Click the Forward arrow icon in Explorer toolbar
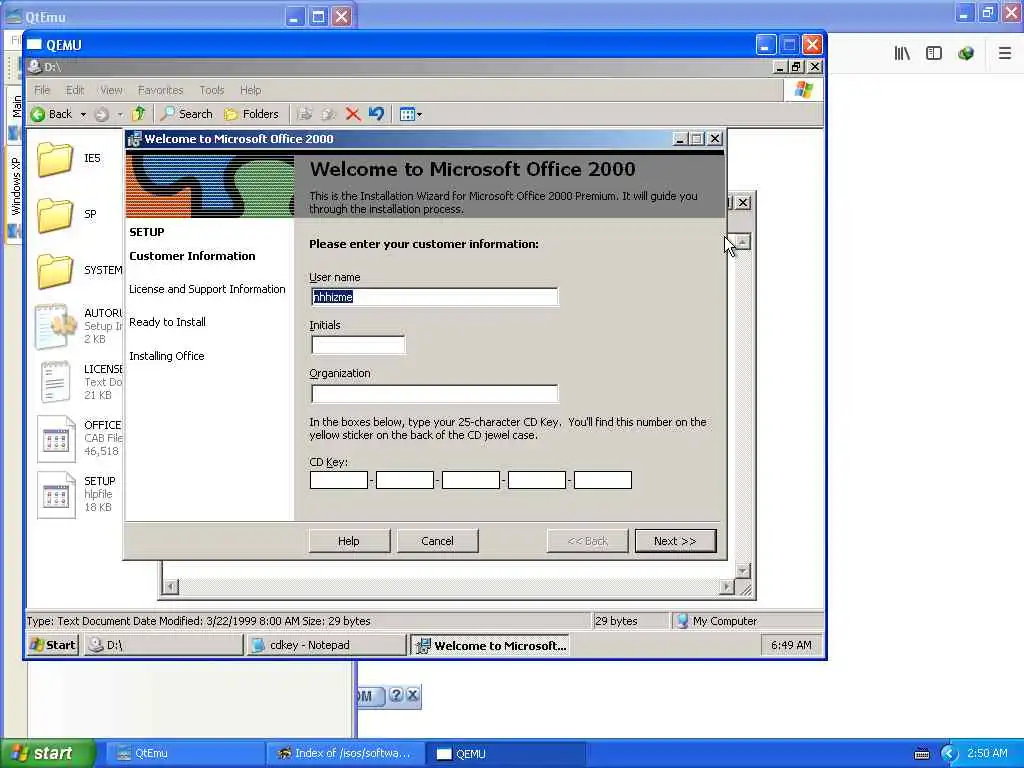The width and height of the screenshot is (1024, 768). coord(101,114)
